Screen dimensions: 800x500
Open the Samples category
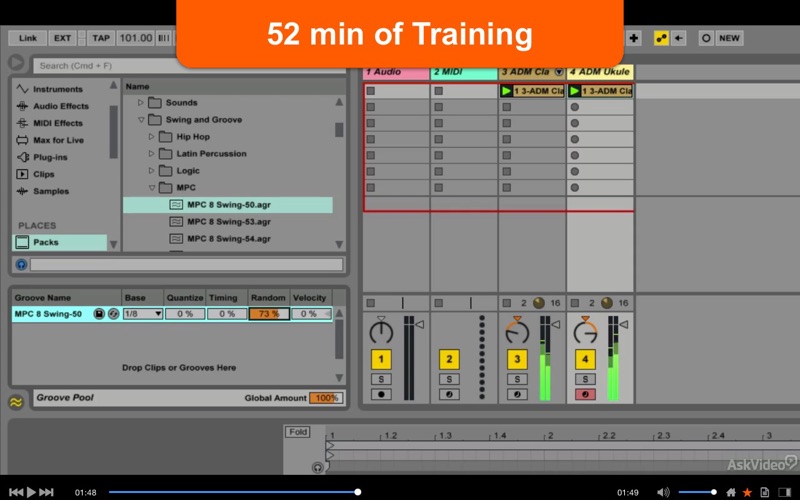pos(51,191)
